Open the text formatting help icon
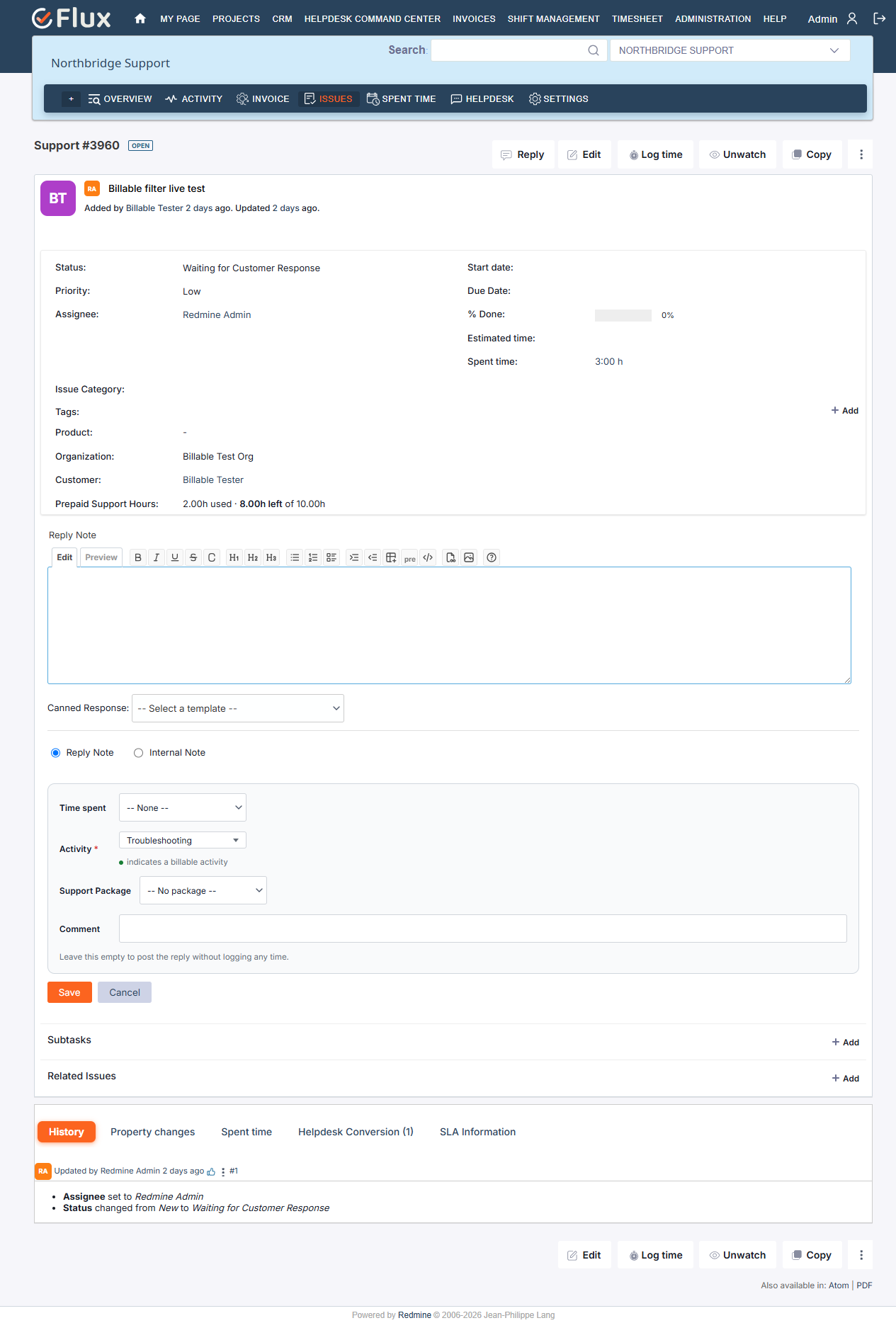Image resolution: width=896 pixels, height=1323 pixels. pos(492,557)
